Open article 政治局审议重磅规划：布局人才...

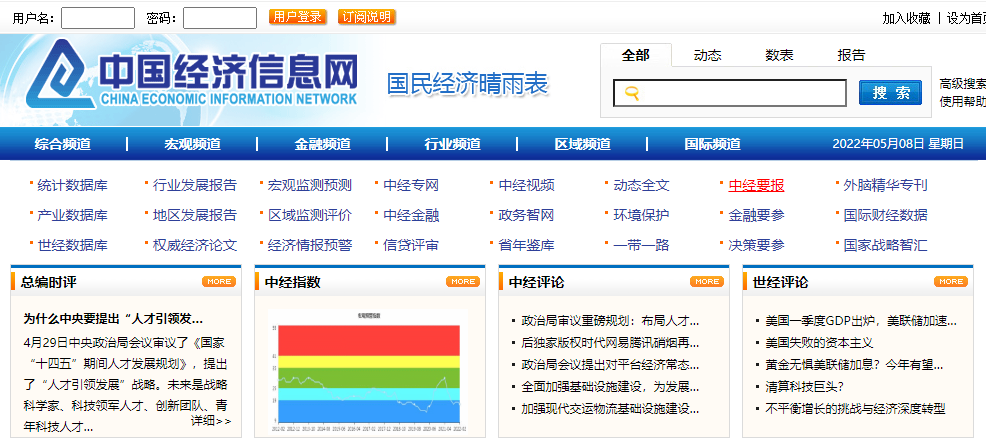pos(610,321)
